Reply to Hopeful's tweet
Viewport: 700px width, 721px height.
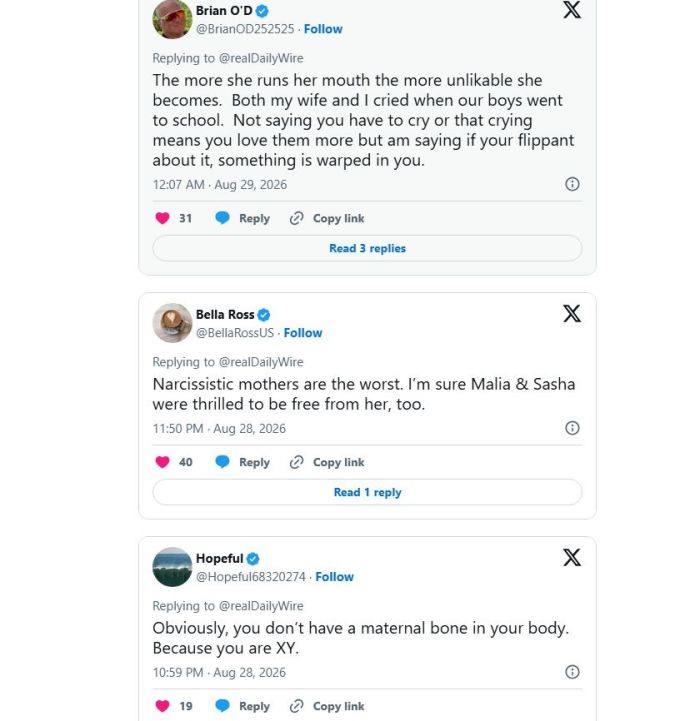242,706
